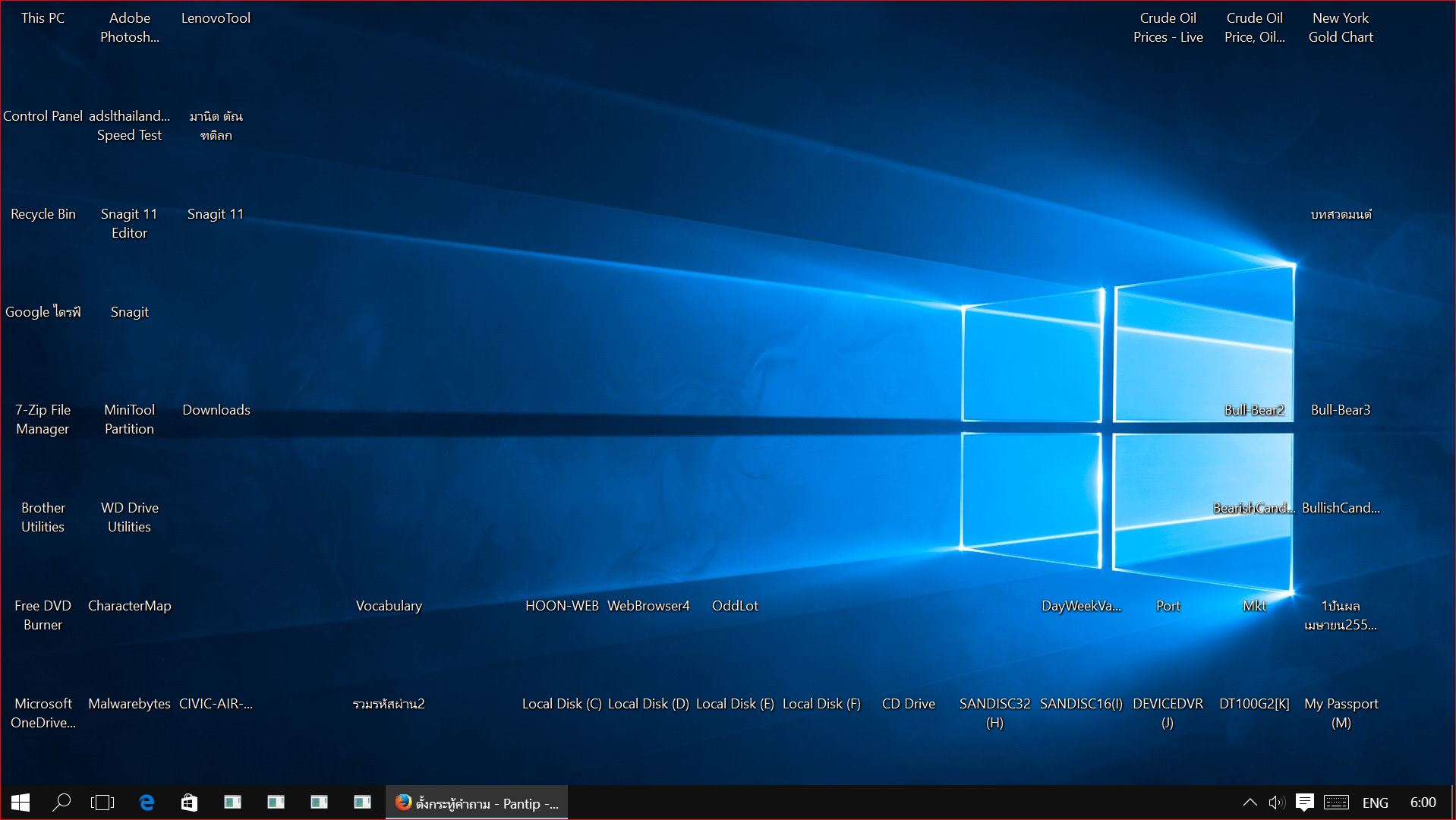Select the DayWeekVa... desktop item

(x=1081, y=606)
